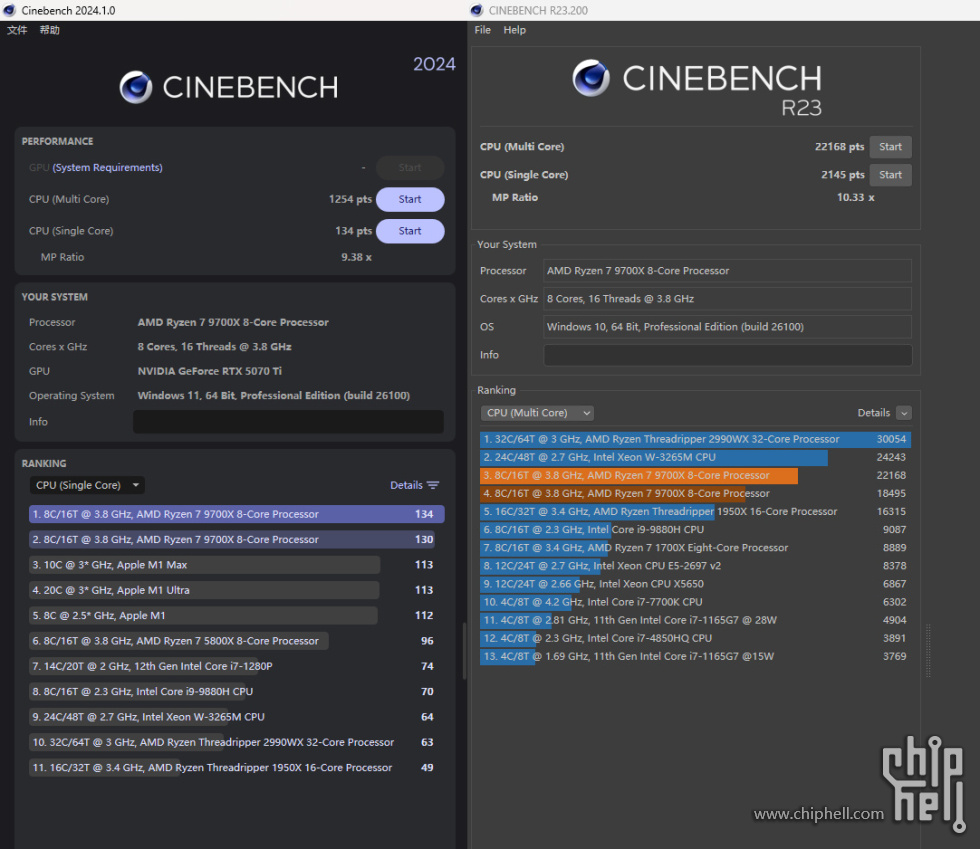The image size is (980, 849).
Task: Click the NVIDIA GeForce RTX 5070 Ti text
Action: click(209, 371)
